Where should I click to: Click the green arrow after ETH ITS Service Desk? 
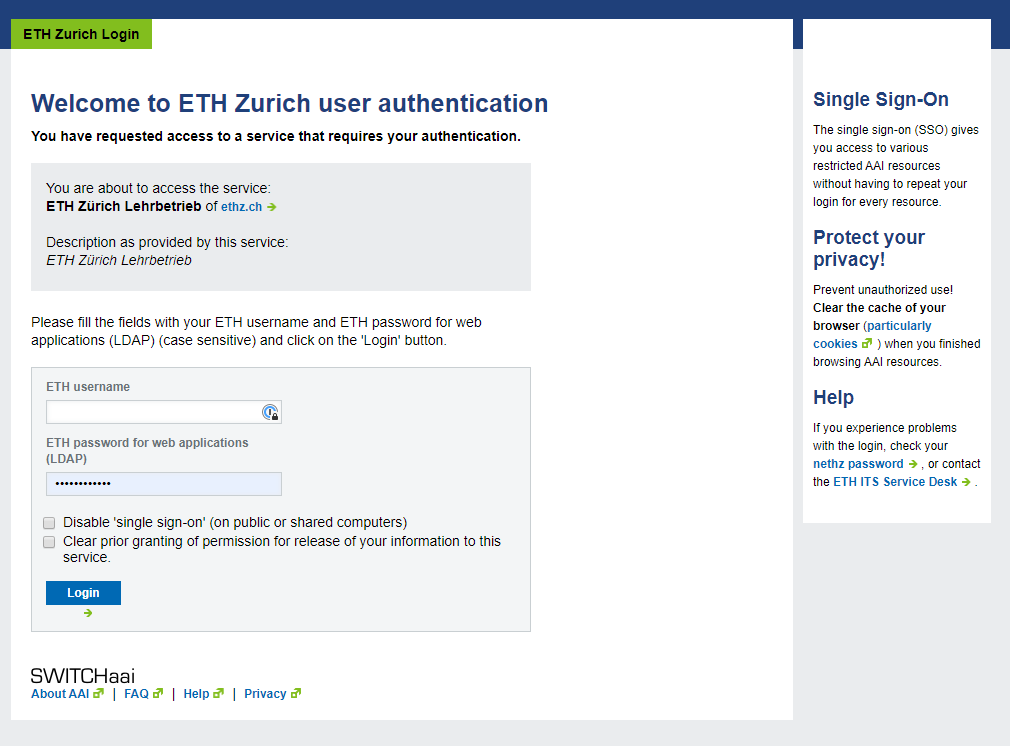[966, 482]
